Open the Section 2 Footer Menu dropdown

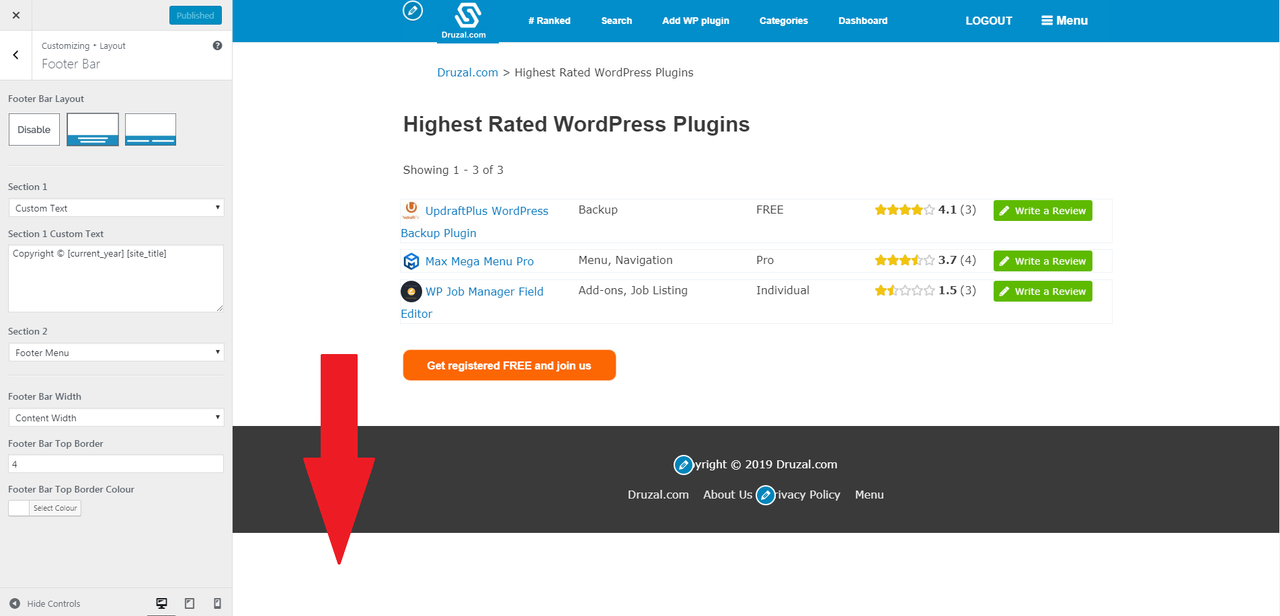(x=116, y=352)
